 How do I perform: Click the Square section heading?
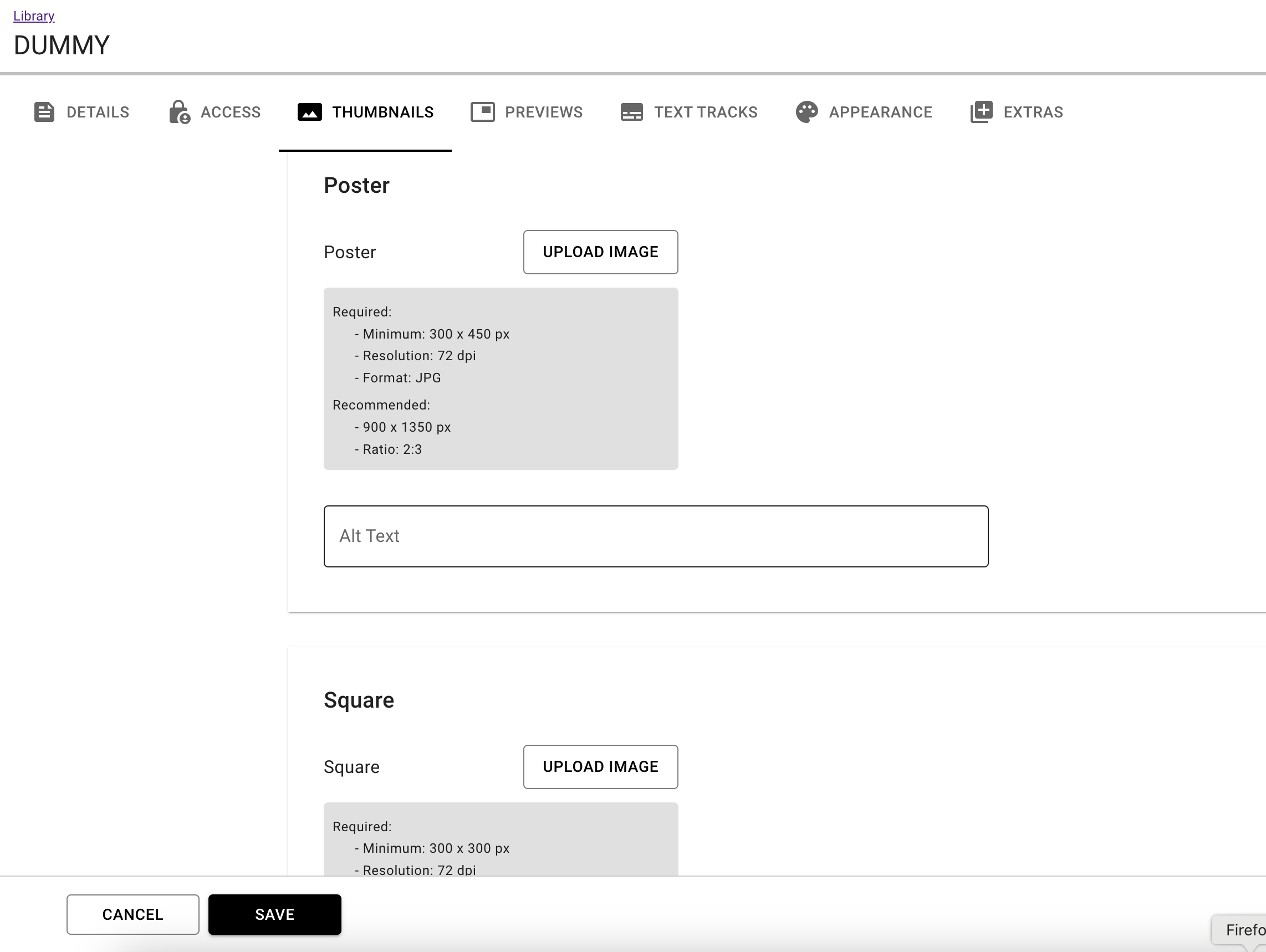coord(359,700)
